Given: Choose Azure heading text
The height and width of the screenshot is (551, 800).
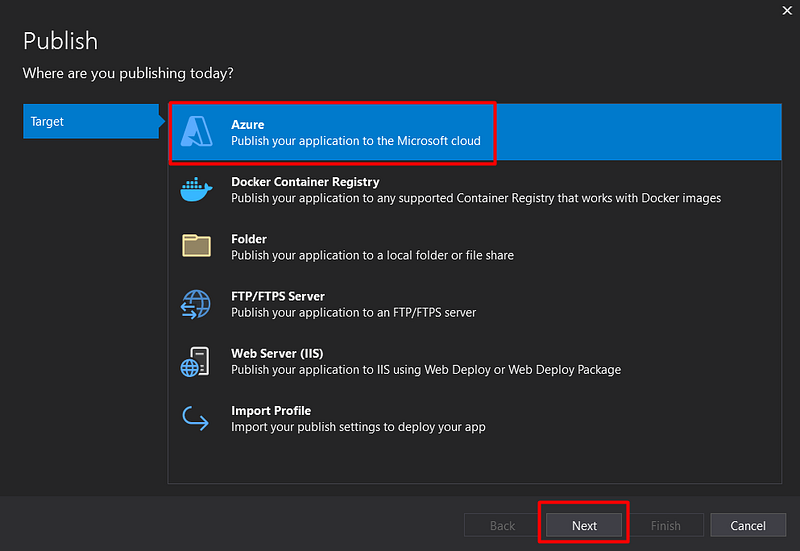Looking at the screenshot, I should pyautogui.click(x=247, y=124).
